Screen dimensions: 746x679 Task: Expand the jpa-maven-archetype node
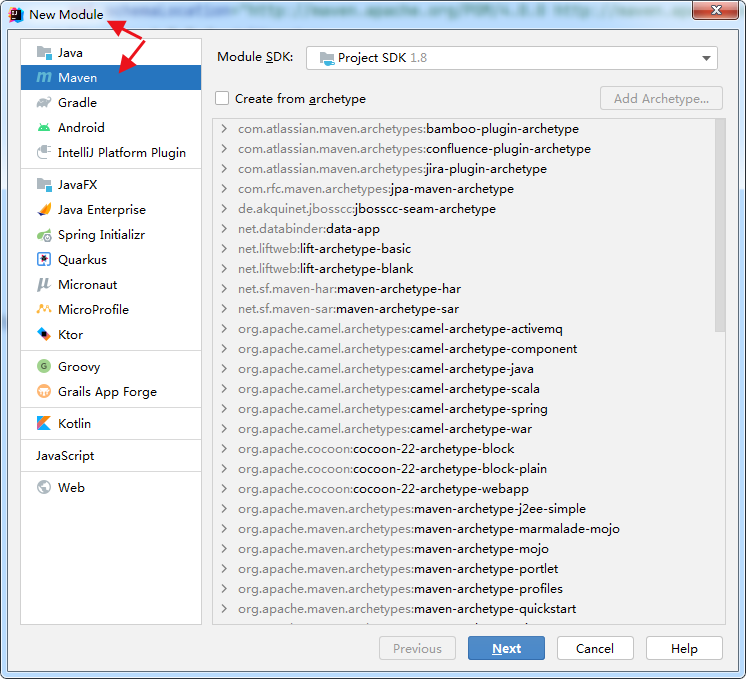point(224,188)
